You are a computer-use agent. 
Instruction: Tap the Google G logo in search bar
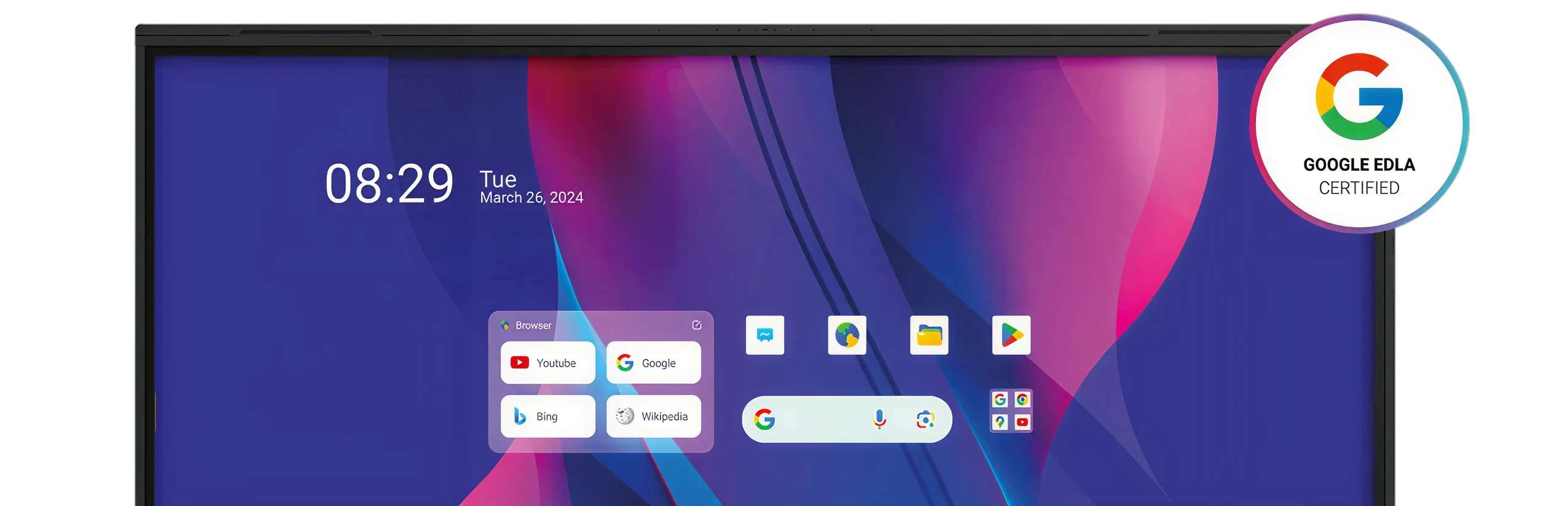coord(764,419)
